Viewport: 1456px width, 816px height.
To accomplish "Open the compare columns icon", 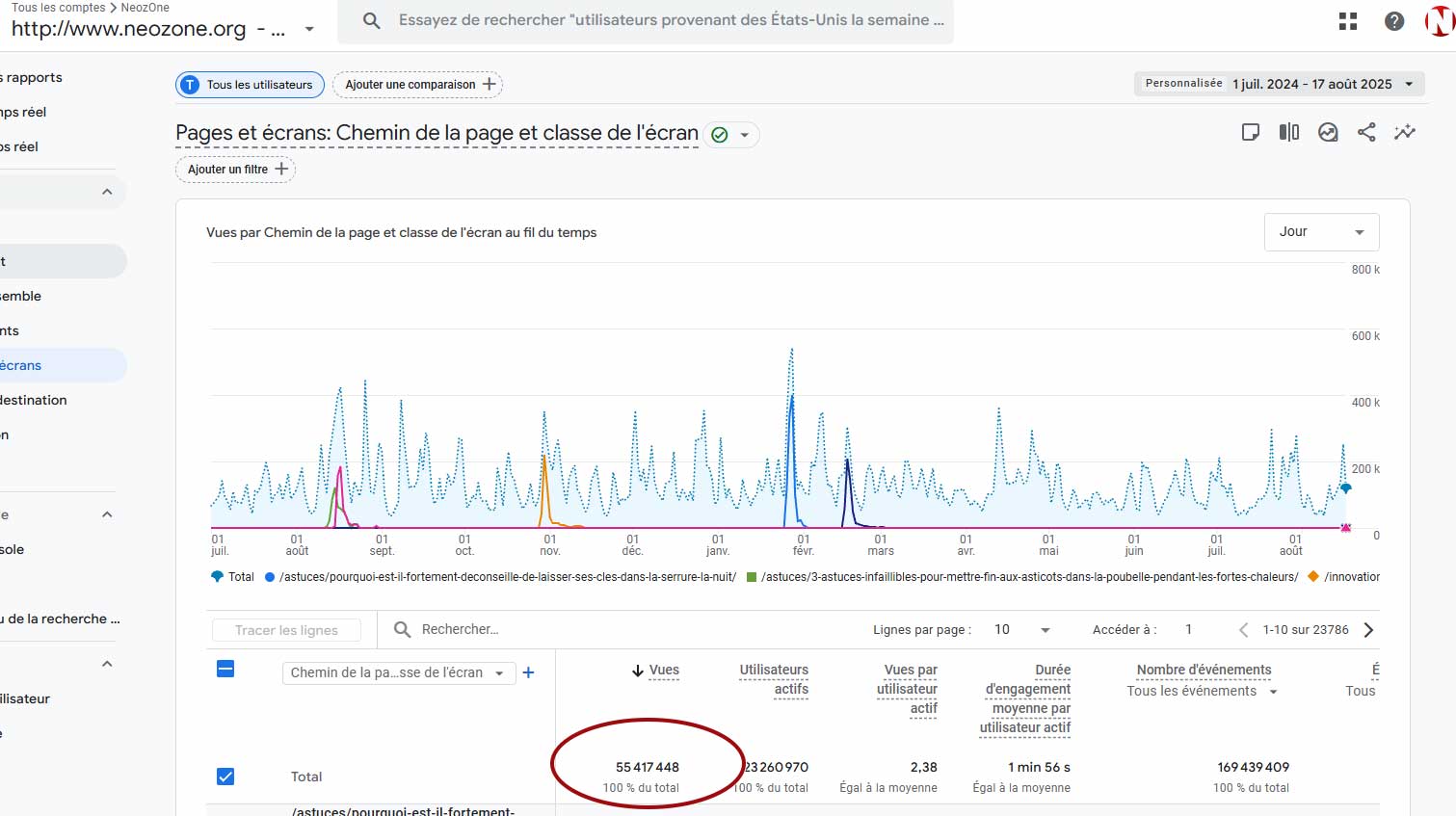I will point(1288,132).
